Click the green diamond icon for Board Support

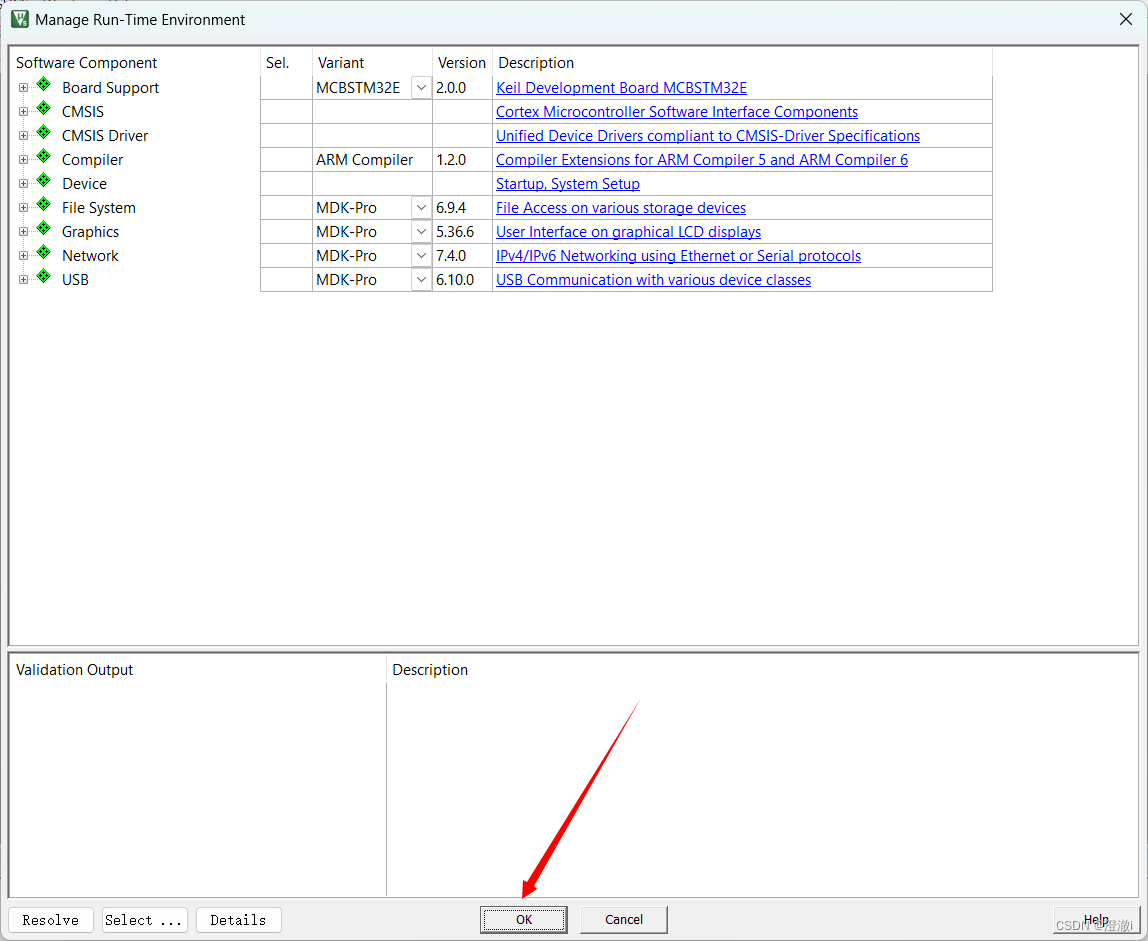coord(44,85)
